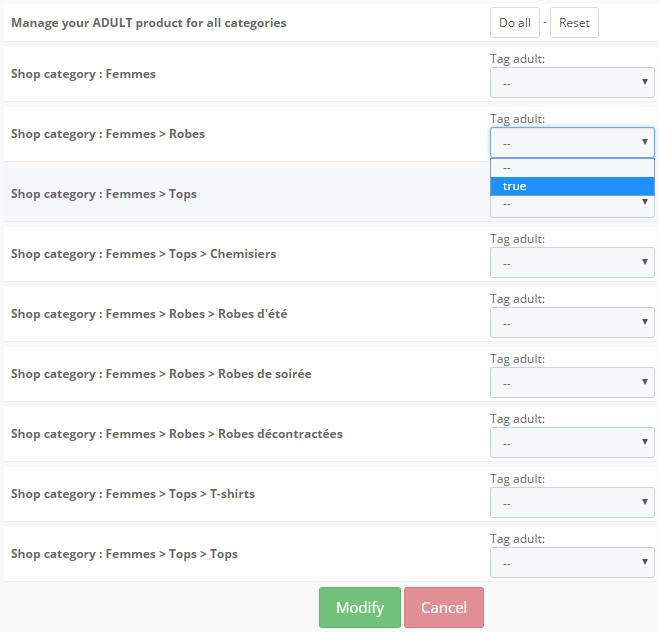
Task: Click the red Cancel button
Action: pos(444,608)
